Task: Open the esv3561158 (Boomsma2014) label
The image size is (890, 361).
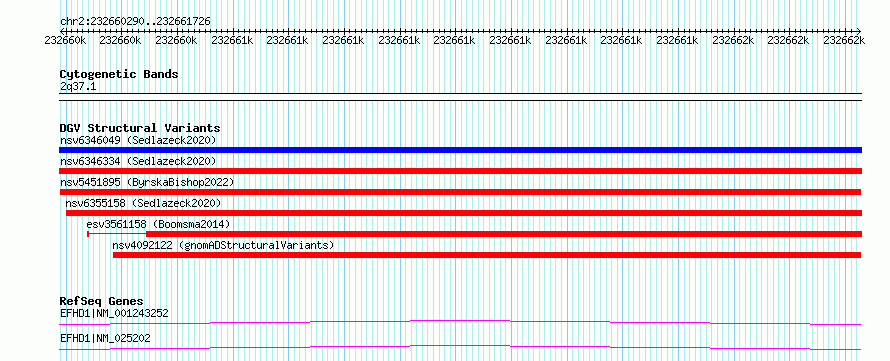Action: pos(158,224)
